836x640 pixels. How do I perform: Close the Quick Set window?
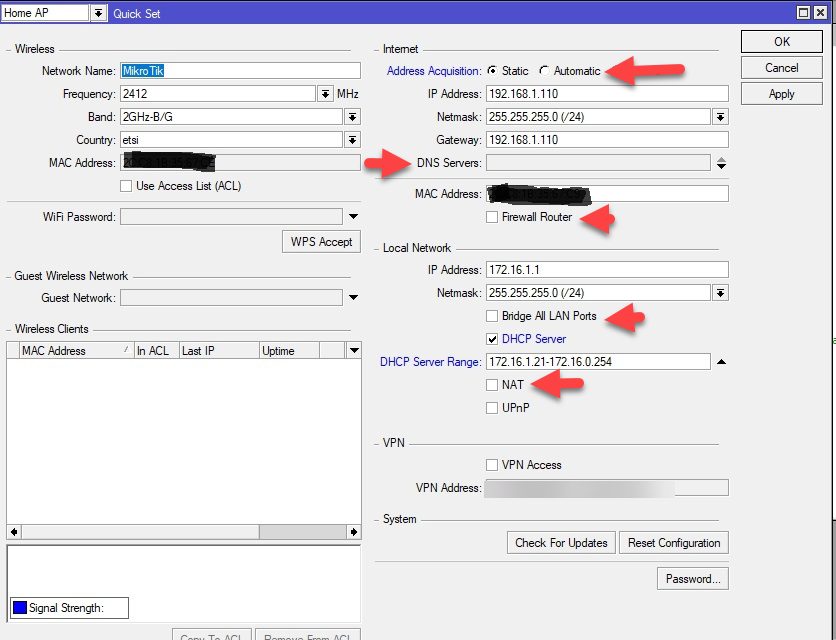pos(820,13)
